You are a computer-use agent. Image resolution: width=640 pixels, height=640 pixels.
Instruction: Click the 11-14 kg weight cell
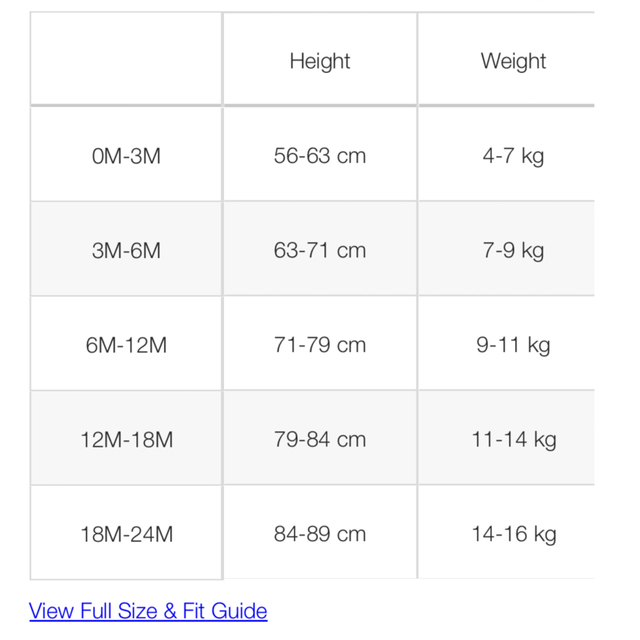507,438
